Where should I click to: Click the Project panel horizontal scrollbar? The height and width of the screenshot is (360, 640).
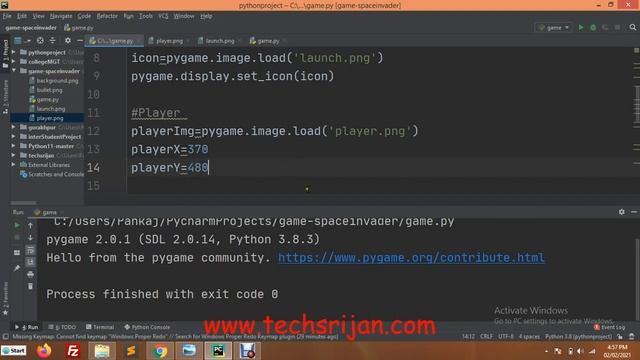click(23, 202)
